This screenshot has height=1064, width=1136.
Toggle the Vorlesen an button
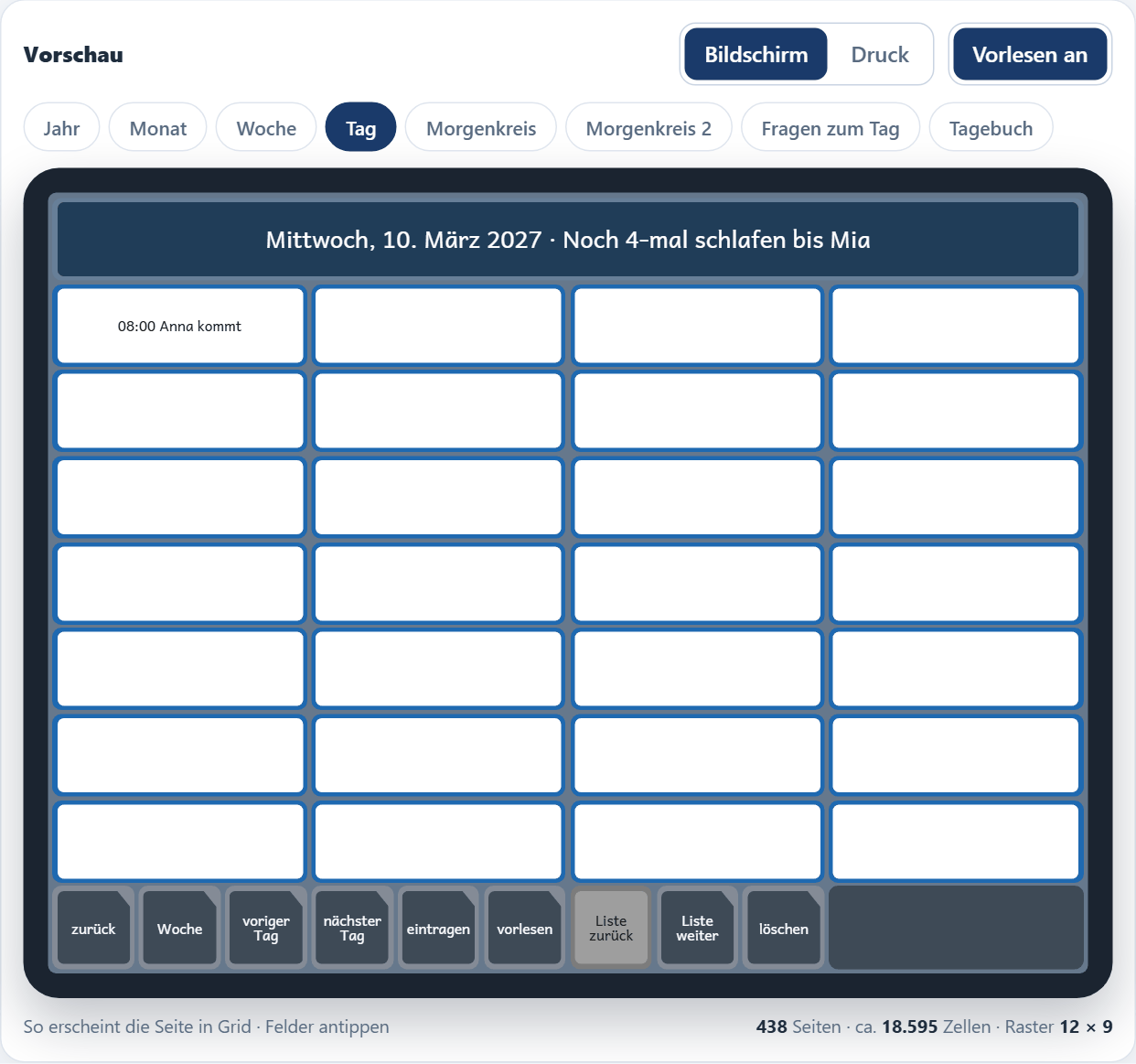pos(1030,54)
